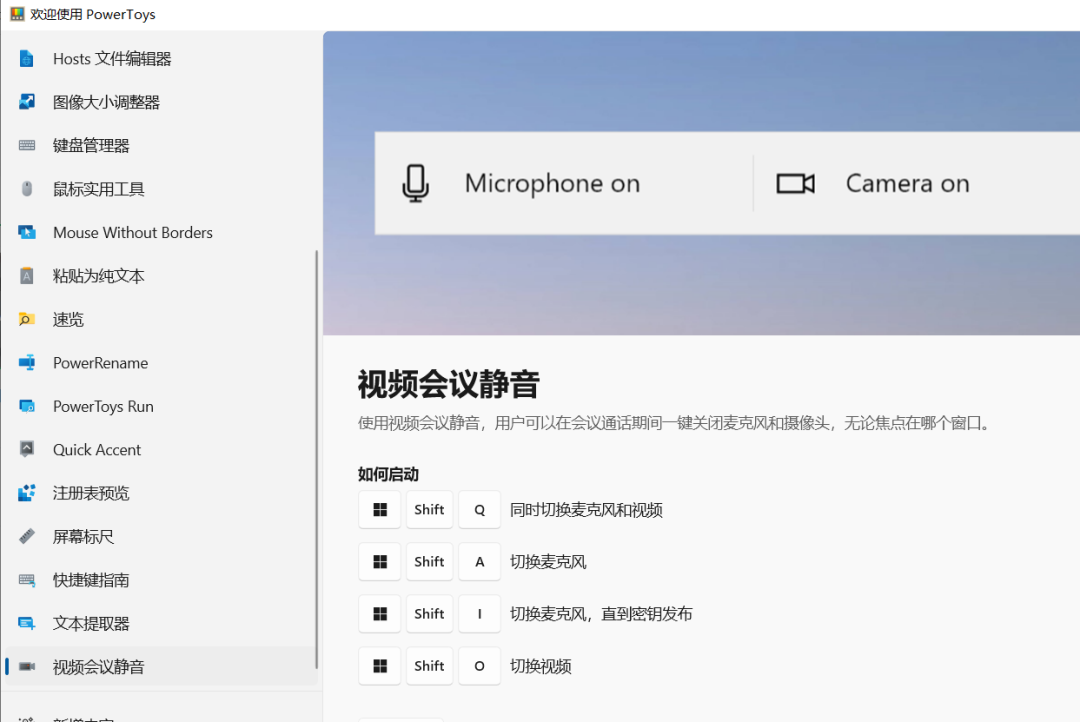
Task: Click Windows key in the I shortcut row
Action: tap(380, 614)
